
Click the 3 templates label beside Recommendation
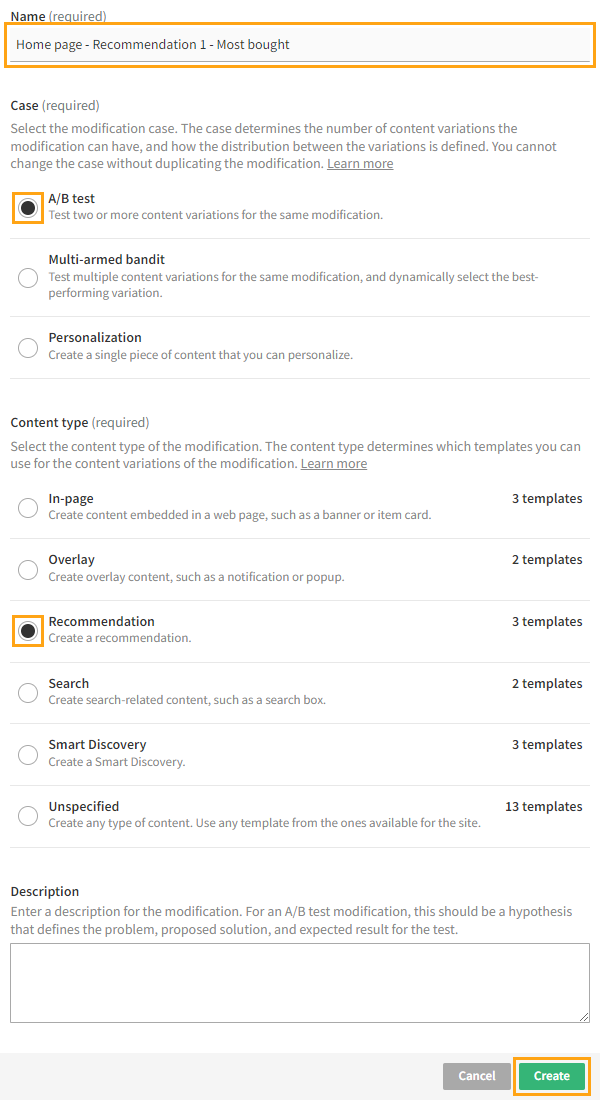(547, 621)
